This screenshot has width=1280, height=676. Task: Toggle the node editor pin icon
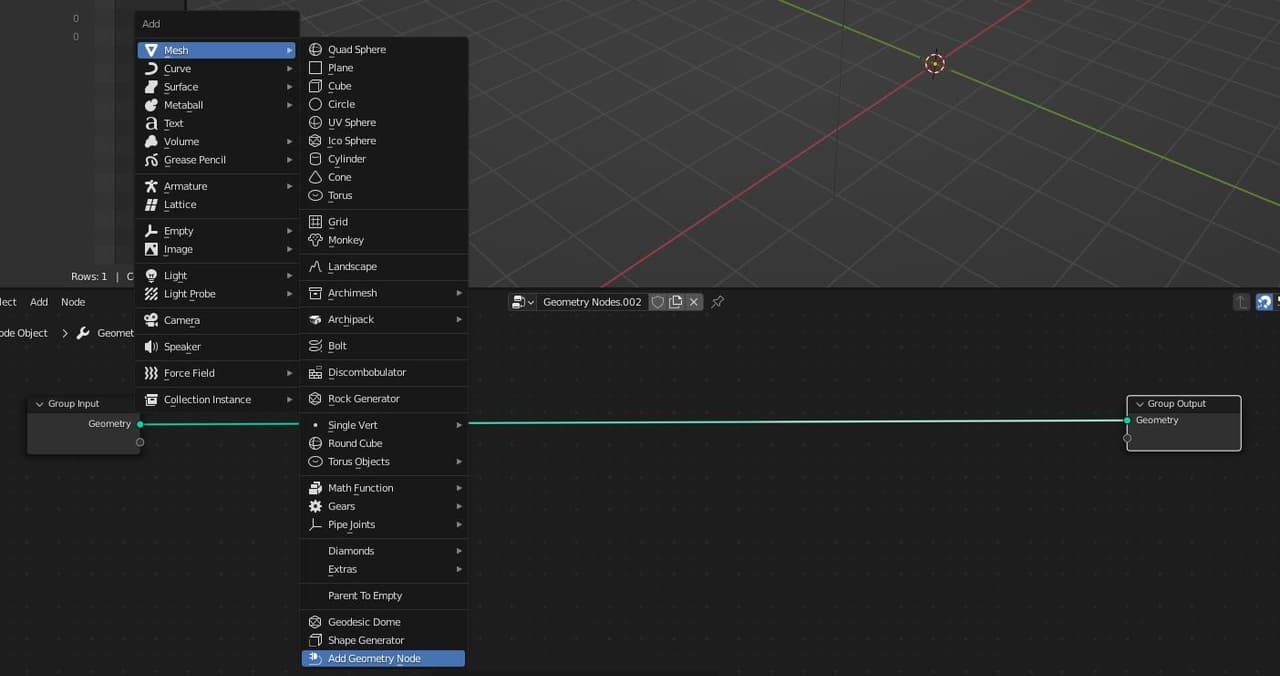(x=718, y=302)
